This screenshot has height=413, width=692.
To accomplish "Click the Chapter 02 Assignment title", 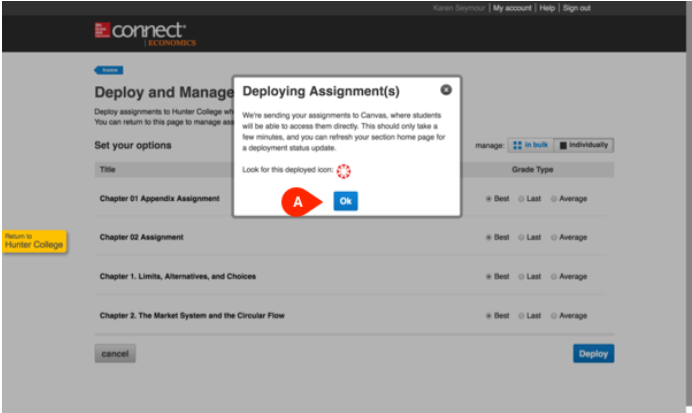I will point(141,237).
